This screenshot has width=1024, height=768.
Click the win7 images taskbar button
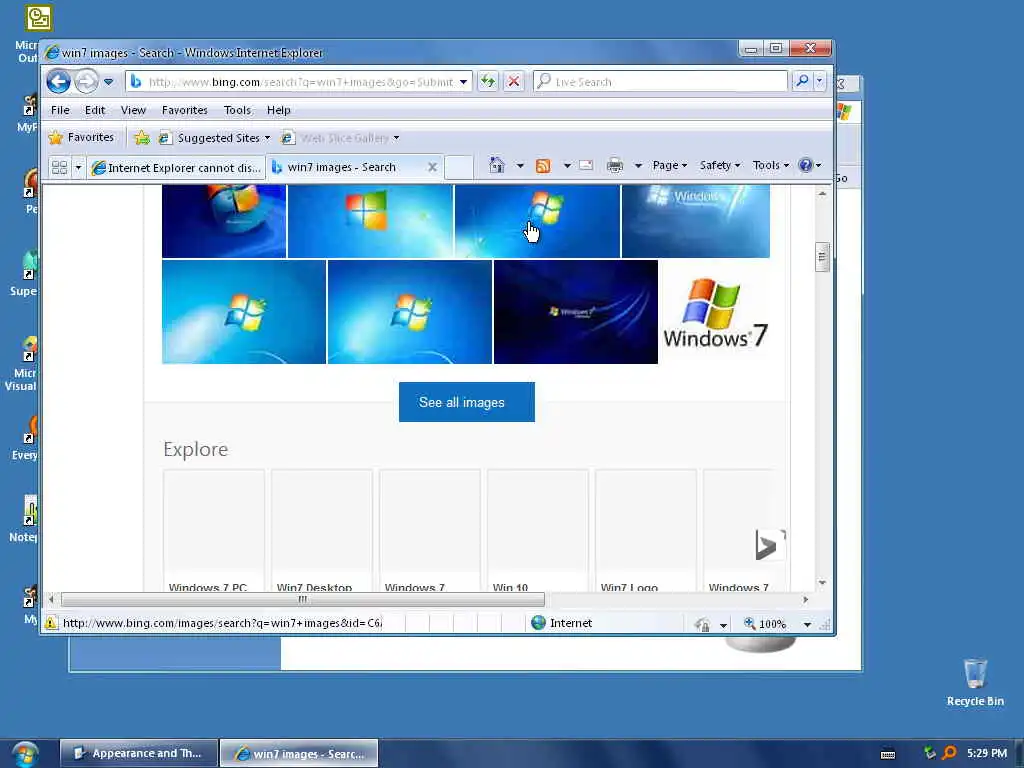[x=299, y=754]
